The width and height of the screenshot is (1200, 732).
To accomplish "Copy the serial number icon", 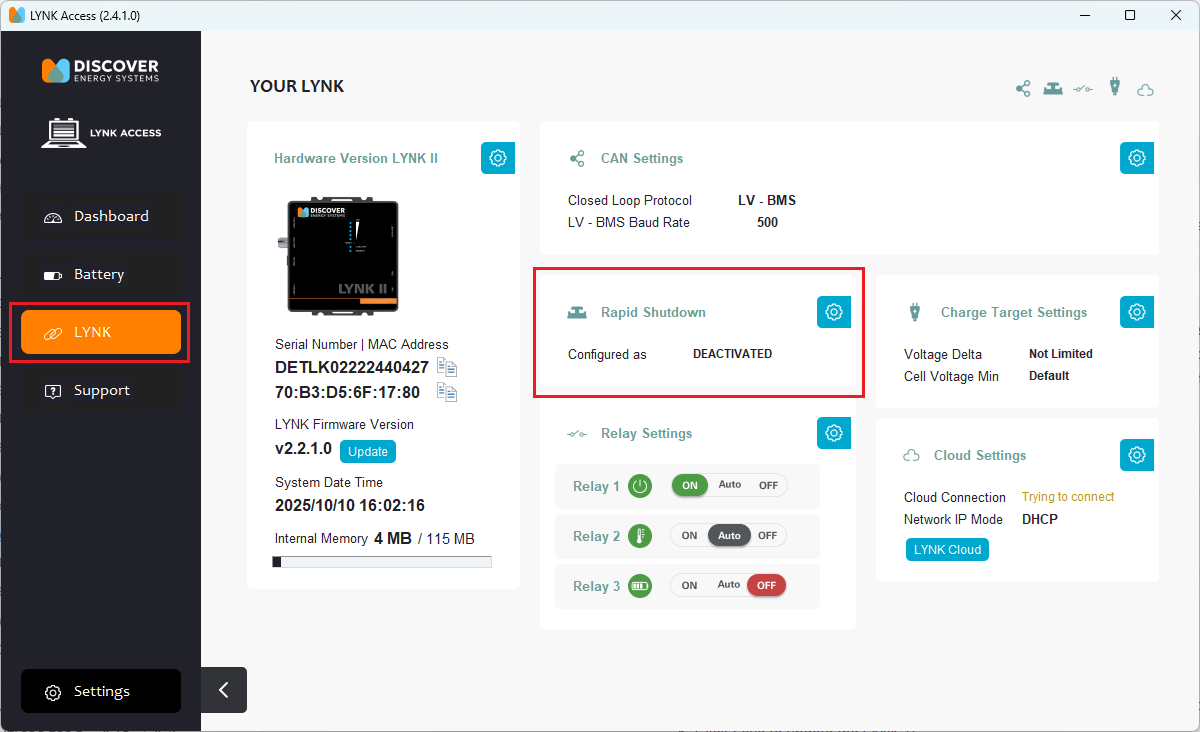I will (447, 368).
